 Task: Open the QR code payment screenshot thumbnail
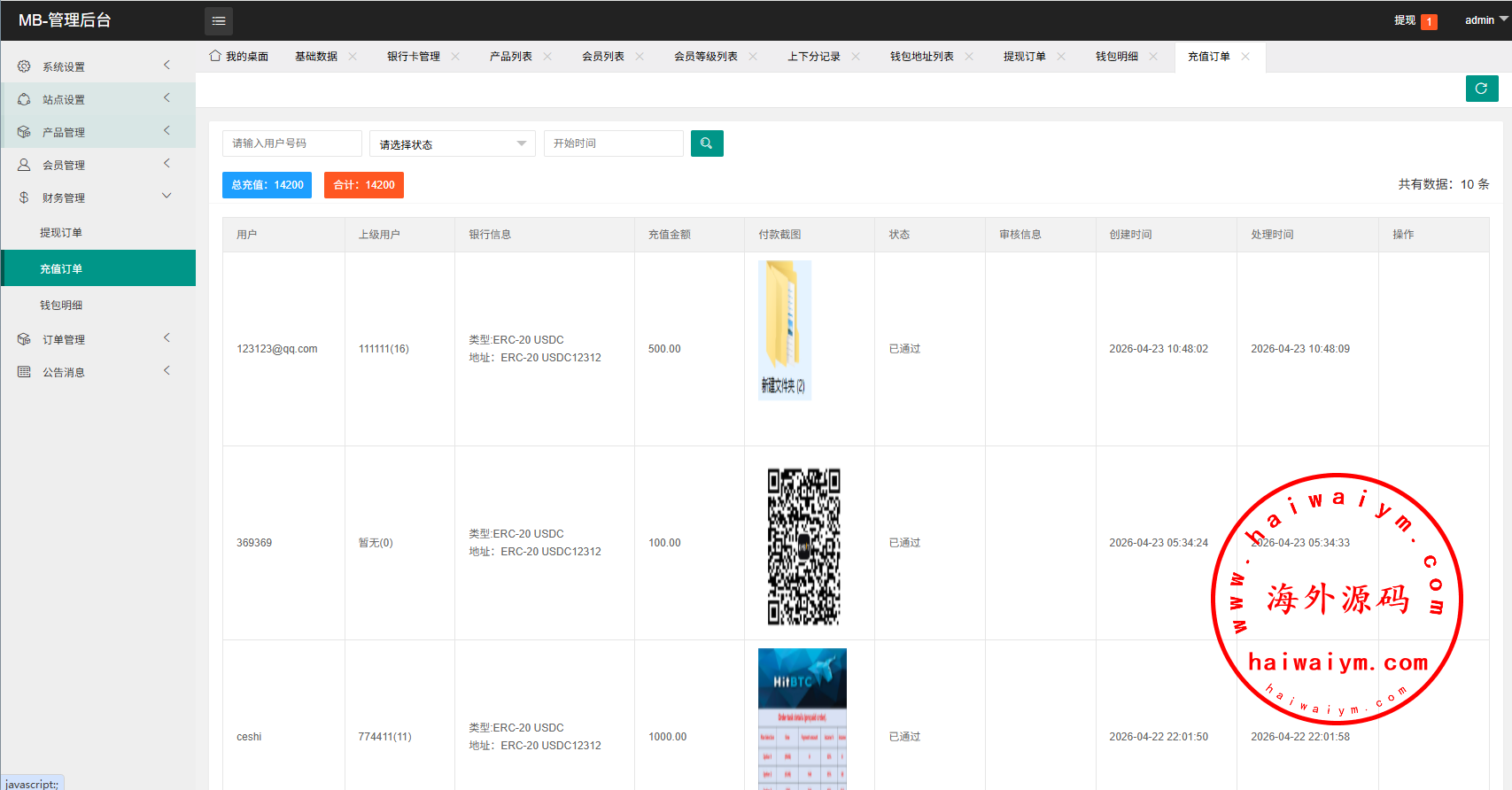point(803,546)
